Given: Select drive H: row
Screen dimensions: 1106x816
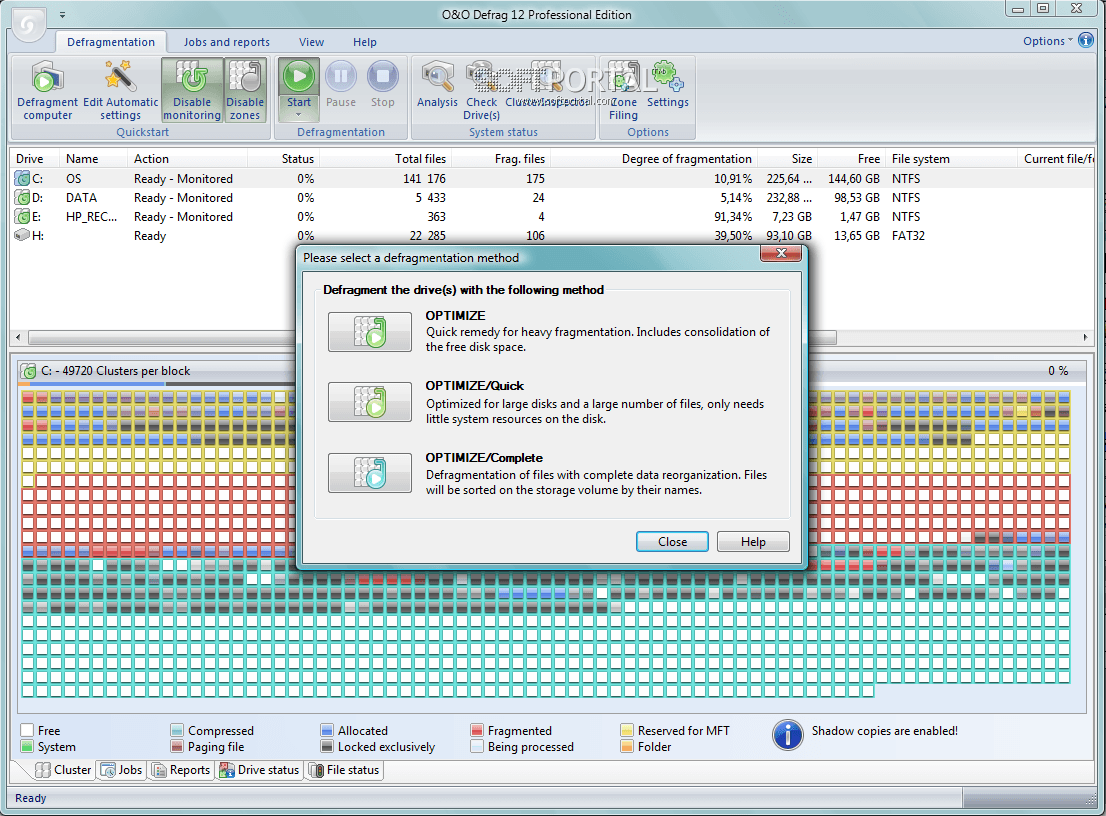Looking at the screenshot, I should coord(552,236).
